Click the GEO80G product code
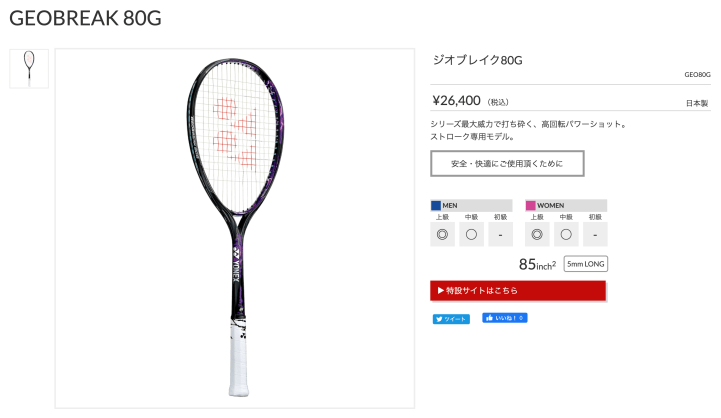721x418 pixels. point(697,74)
